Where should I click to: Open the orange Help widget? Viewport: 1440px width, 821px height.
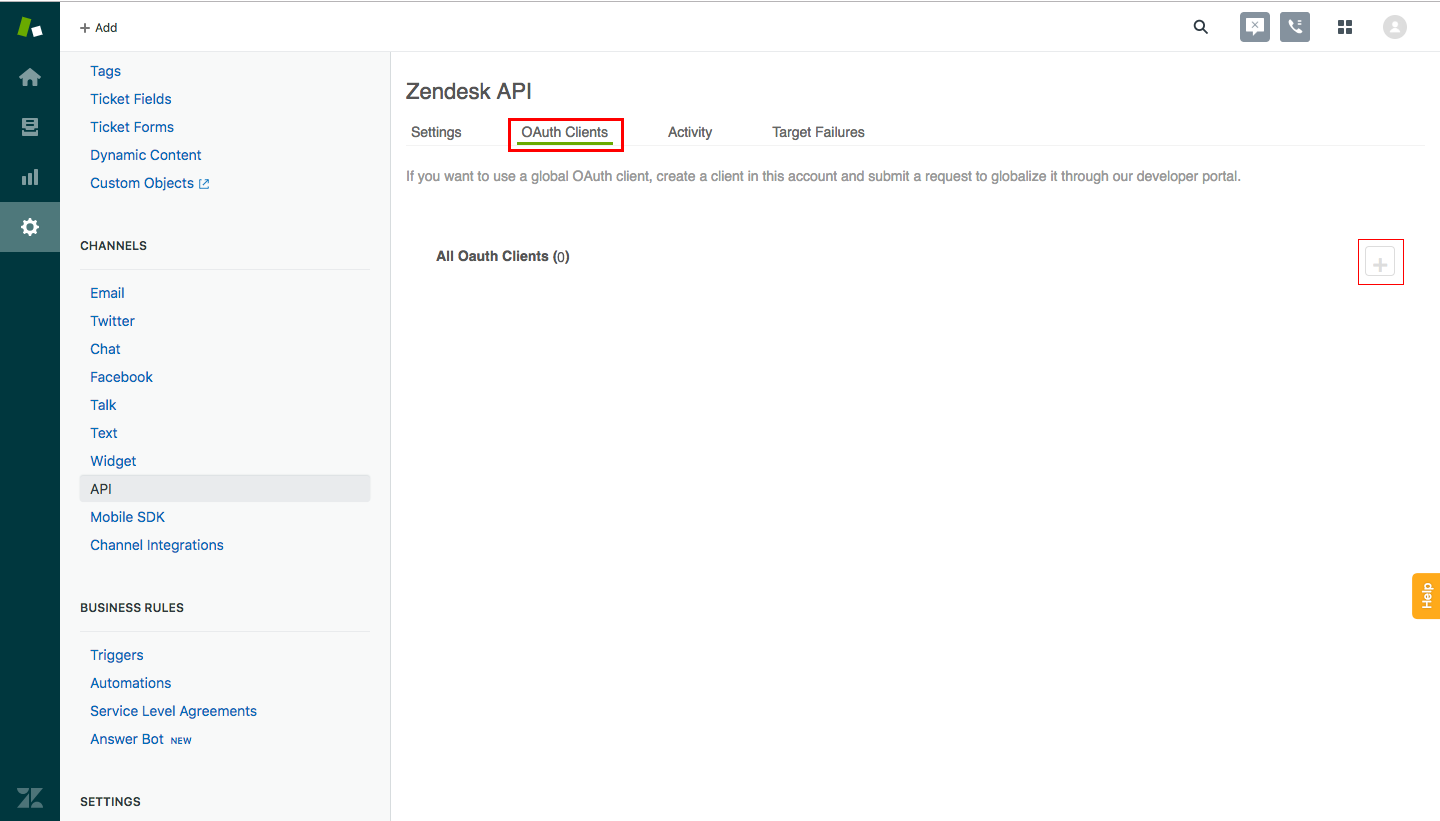1426,596
